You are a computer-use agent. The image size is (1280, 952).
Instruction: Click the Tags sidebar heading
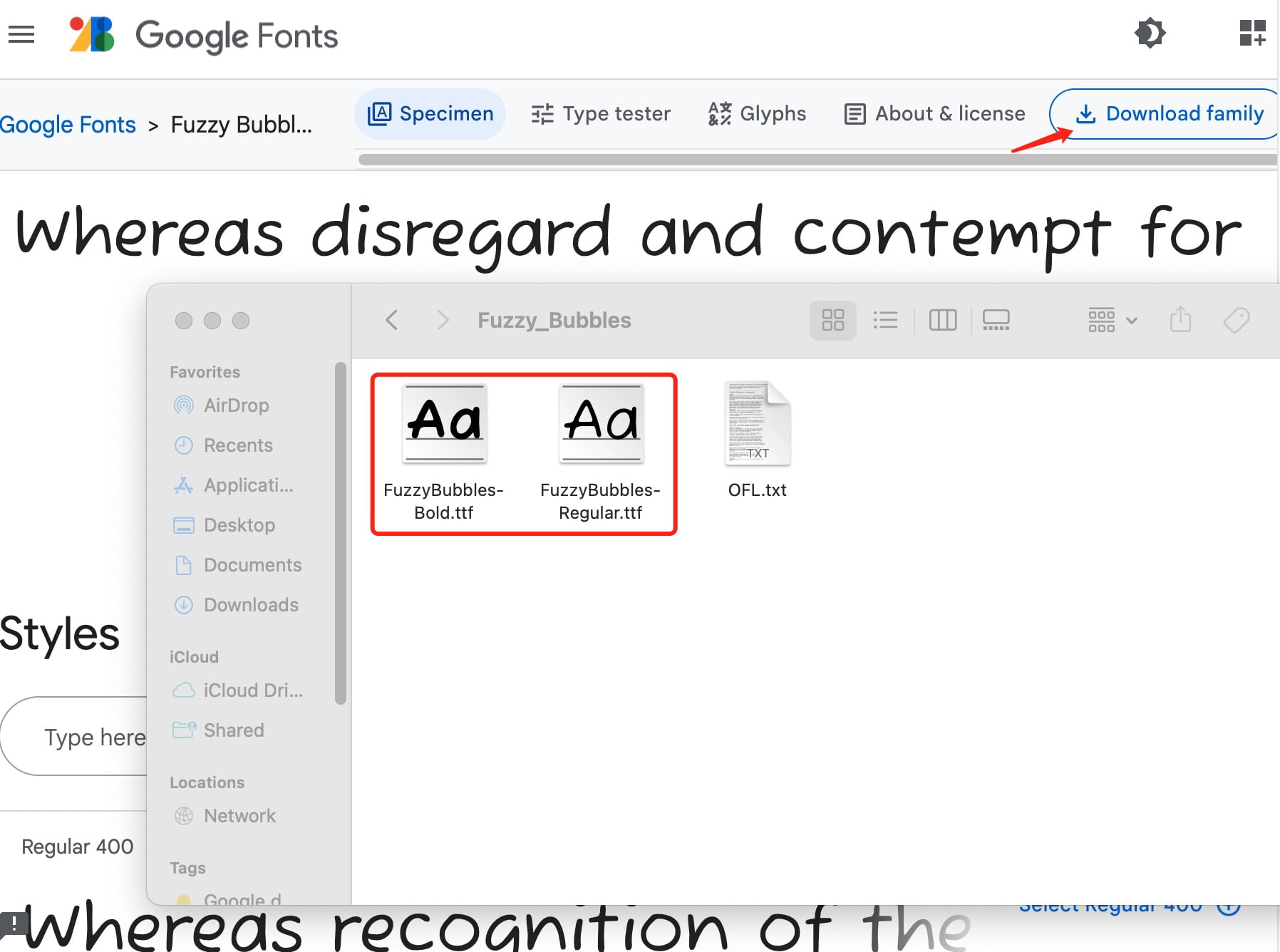click(x=187, y=868)
